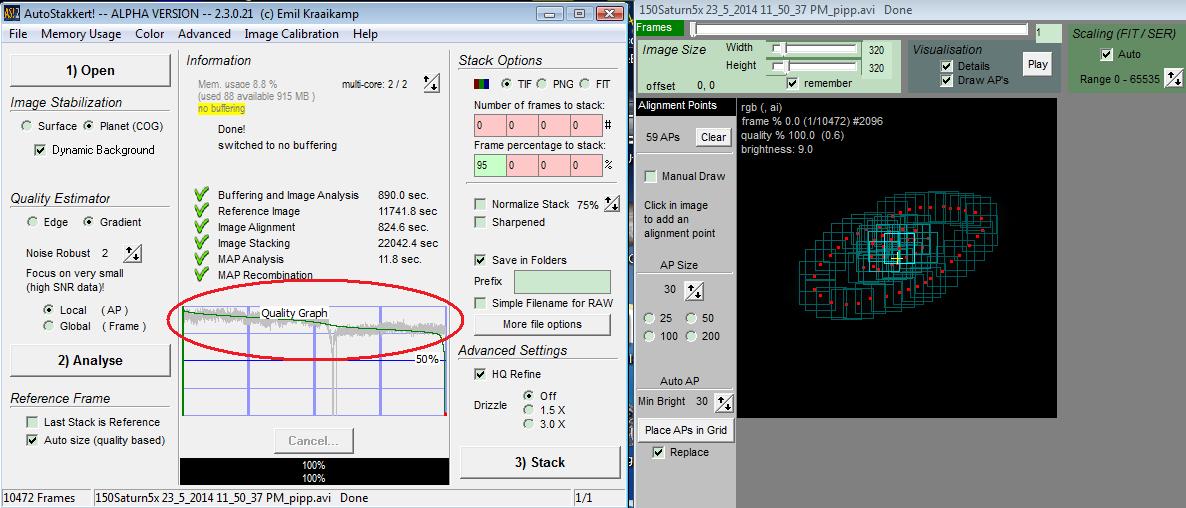Select Drizzle 1.5 X option
The image size is (1186, 508).
[529, 410]
